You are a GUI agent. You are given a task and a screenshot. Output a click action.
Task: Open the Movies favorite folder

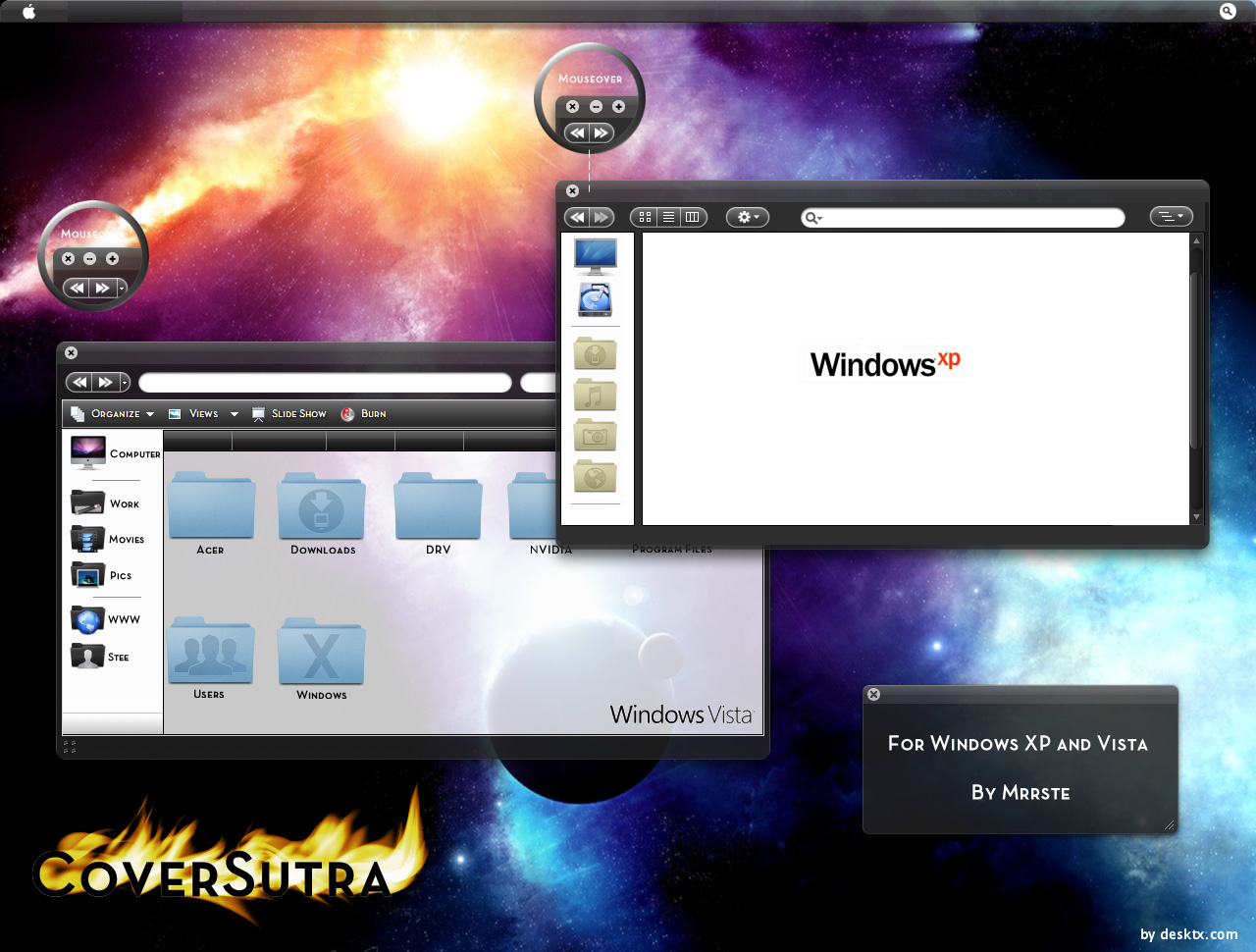click(x=107, y=539)
